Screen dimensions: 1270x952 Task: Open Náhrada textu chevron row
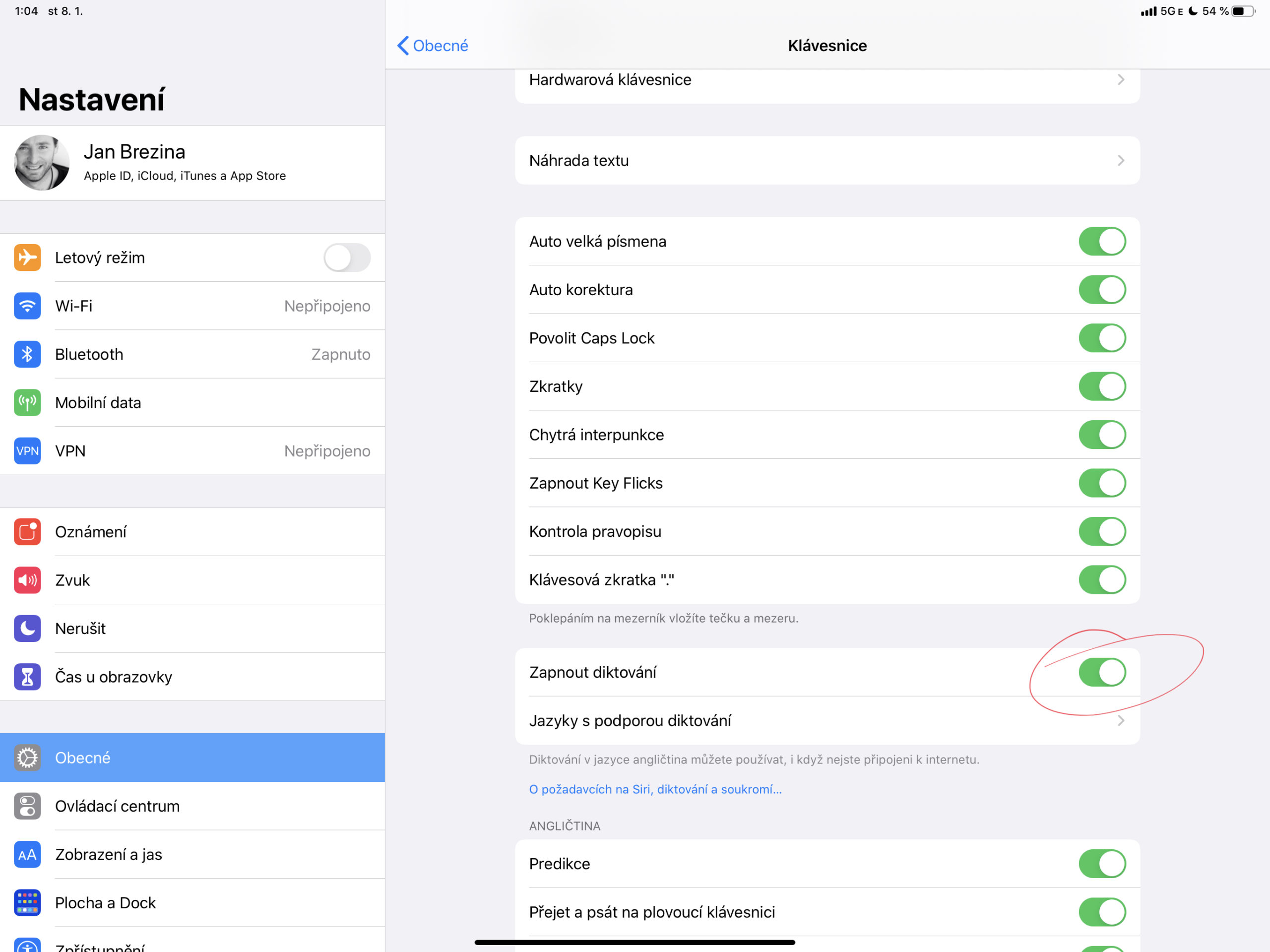pos(827,160)
